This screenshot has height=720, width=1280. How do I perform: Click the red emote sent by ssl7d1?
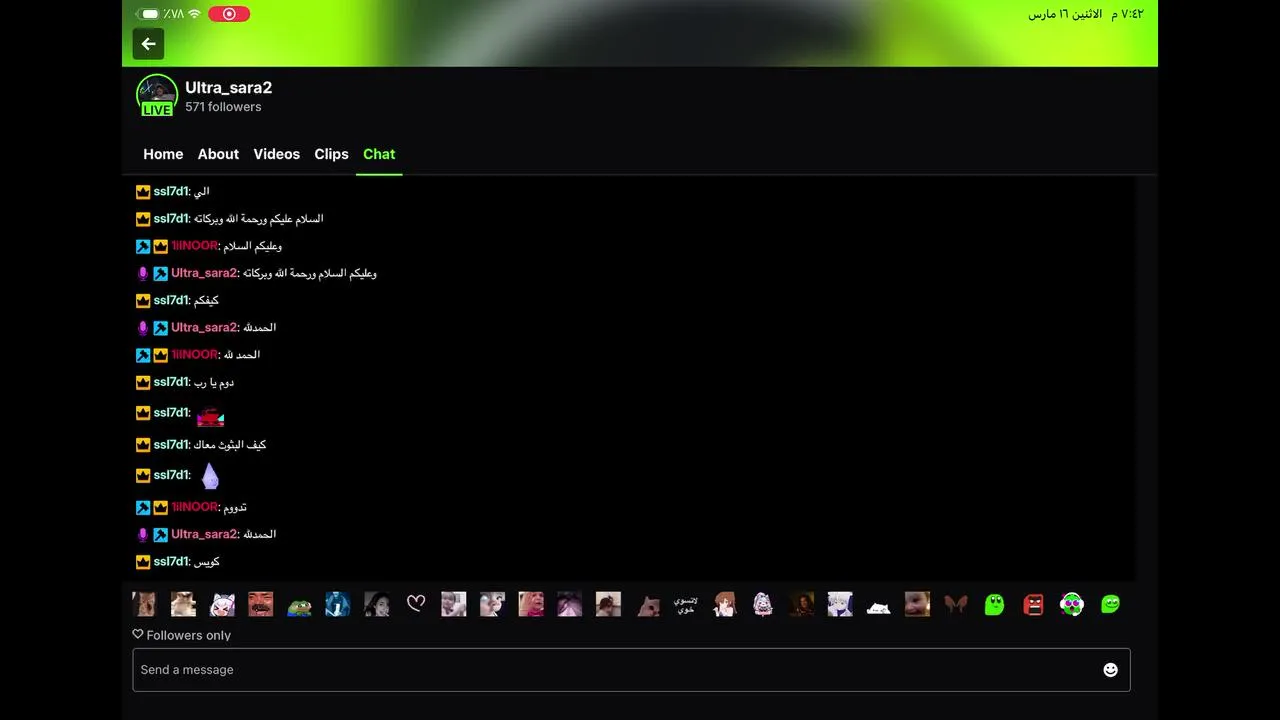[210, 415]
